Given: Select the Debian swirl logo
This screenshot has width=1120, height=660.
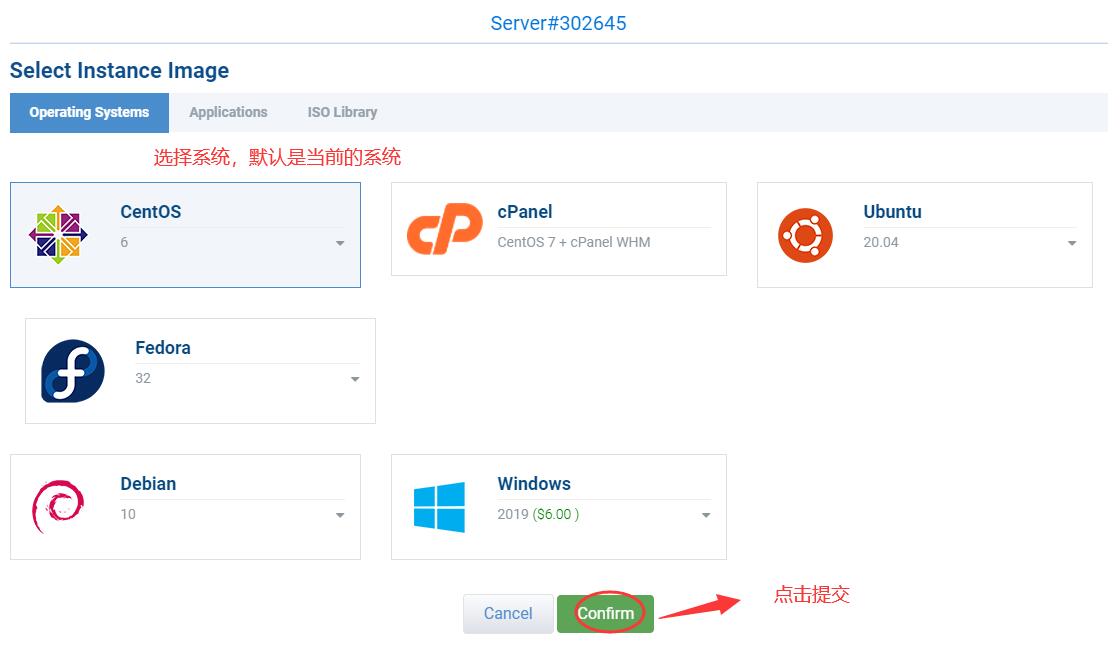Looking at the screenshot, I should [x=58, y=506].
